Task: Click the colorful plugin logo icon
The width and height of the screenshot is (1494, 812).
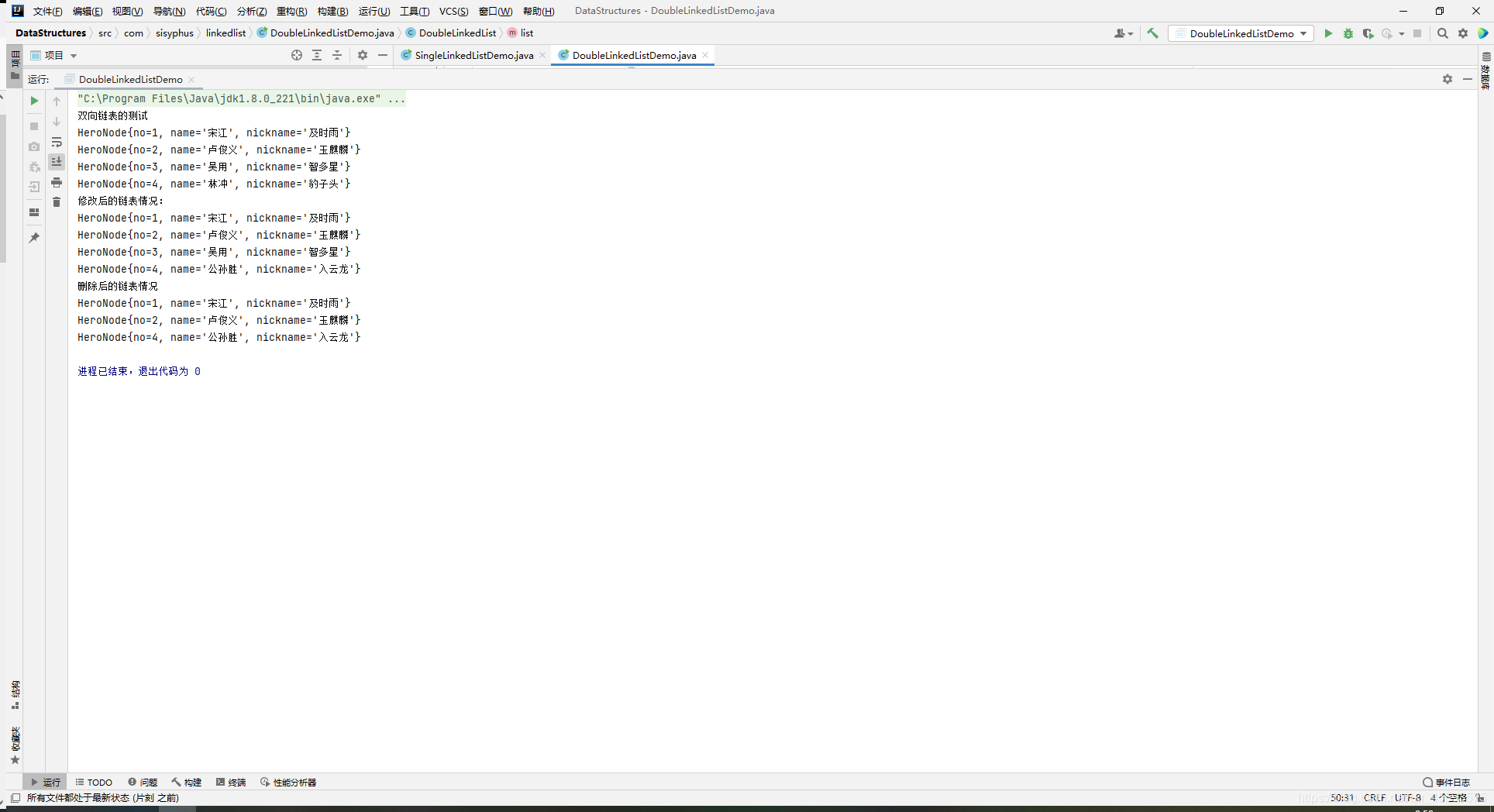Action: click(x=1482, y=33)
